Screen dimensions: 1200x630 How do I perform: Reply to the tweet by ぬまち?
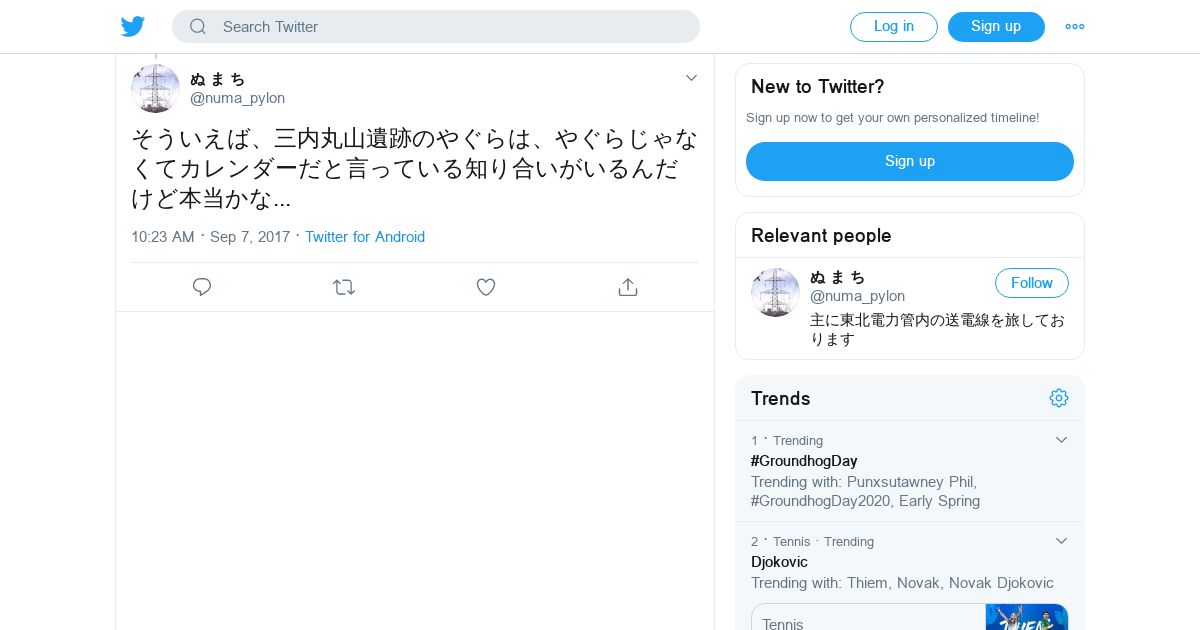pos(202,287)
